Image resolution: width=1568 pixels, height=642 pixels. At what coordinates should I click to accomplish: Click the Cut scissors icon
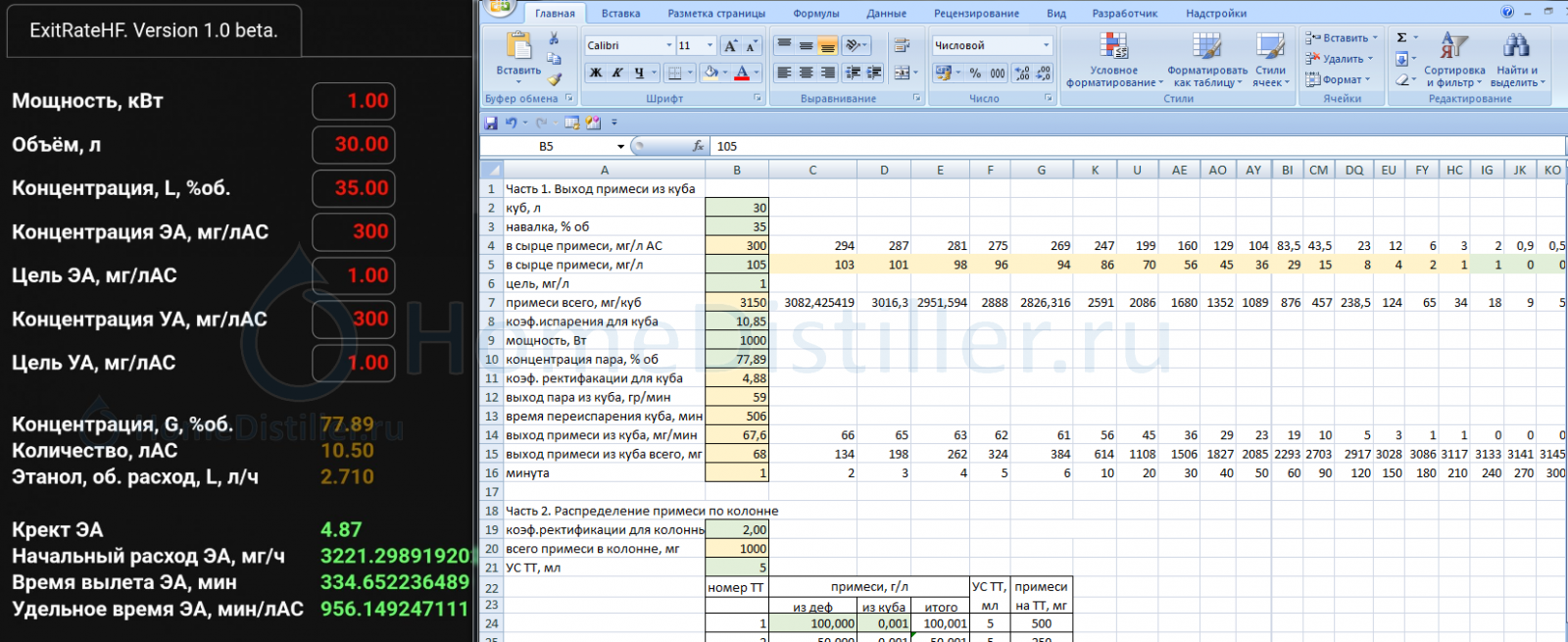click(x=554, y=38)
